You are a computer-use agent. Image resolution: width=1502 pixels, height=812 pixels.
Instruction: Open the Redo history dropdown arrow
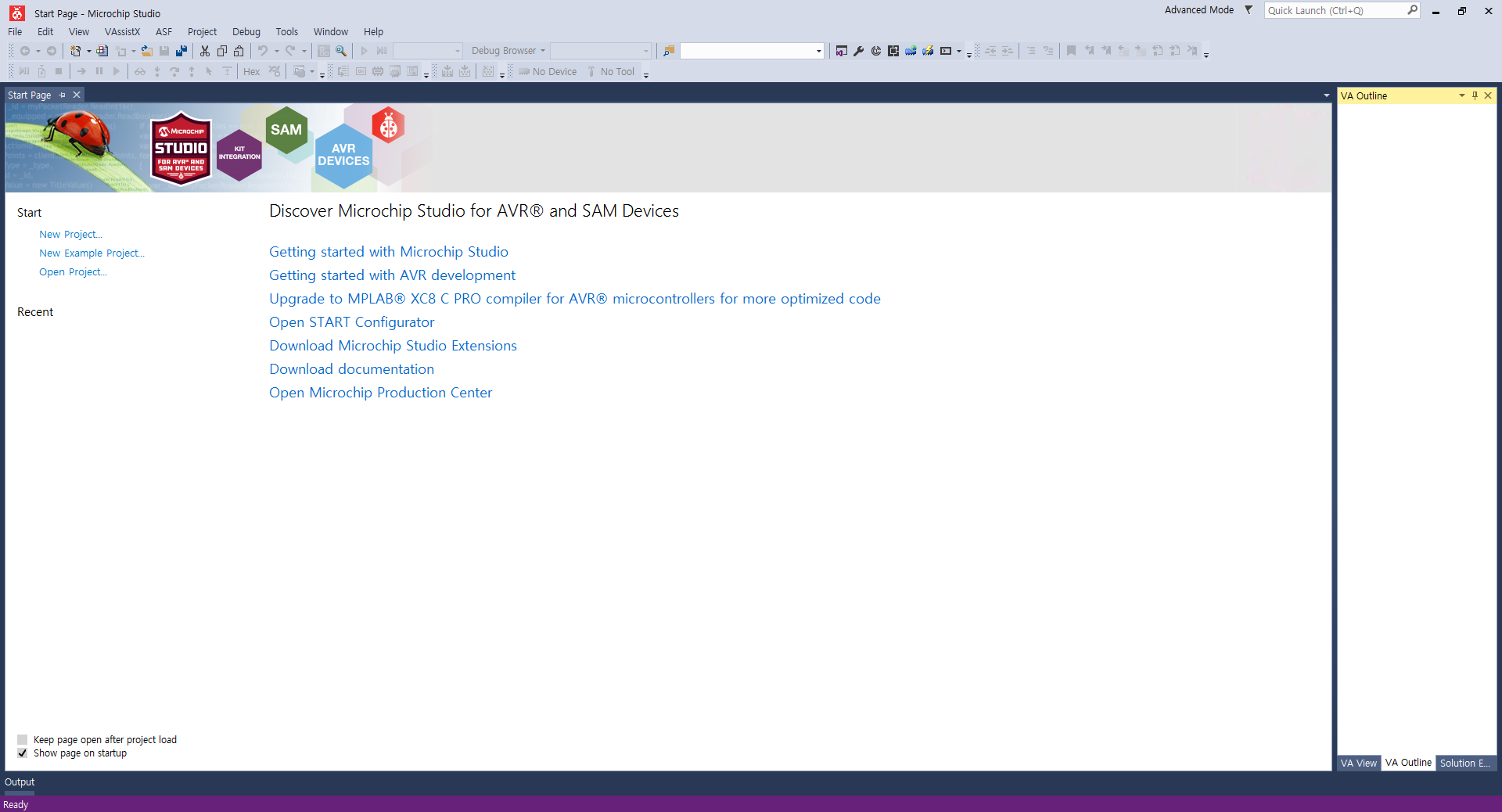pyautogui.click(x=304, y=51)
